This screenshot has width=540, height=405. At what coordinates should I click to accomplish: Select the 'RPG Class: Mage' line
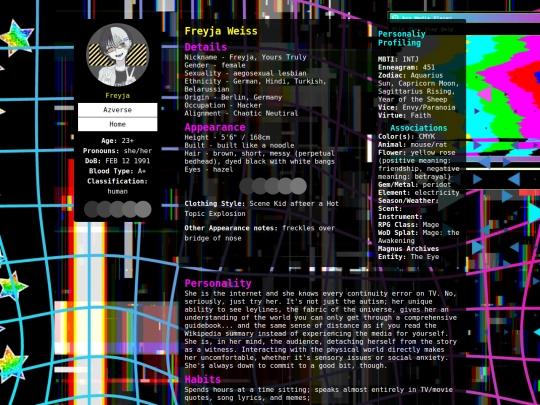[x=408, y=225]
